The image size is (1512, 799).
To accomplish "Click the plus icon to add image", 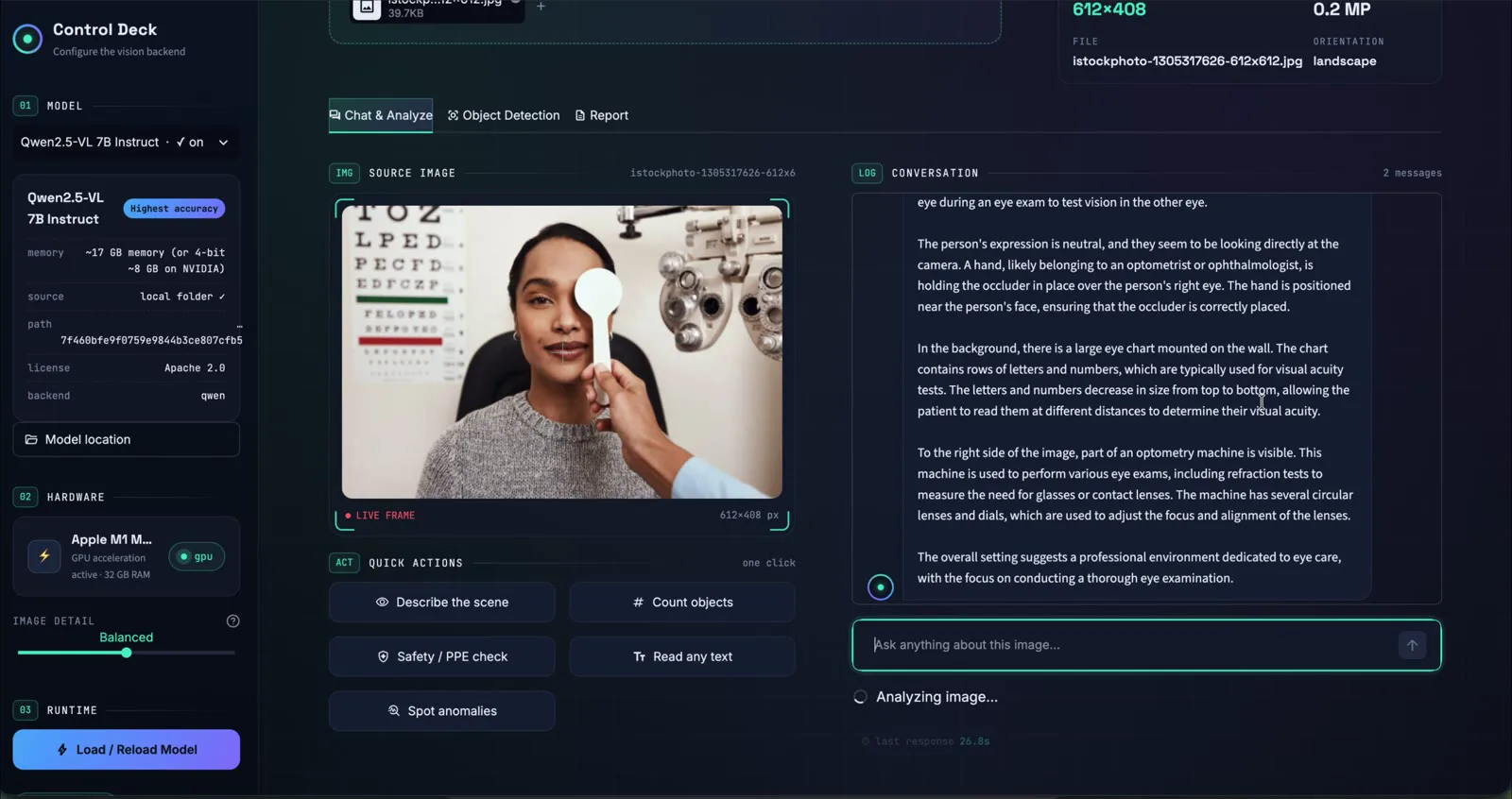I will (x=541, y=6).
